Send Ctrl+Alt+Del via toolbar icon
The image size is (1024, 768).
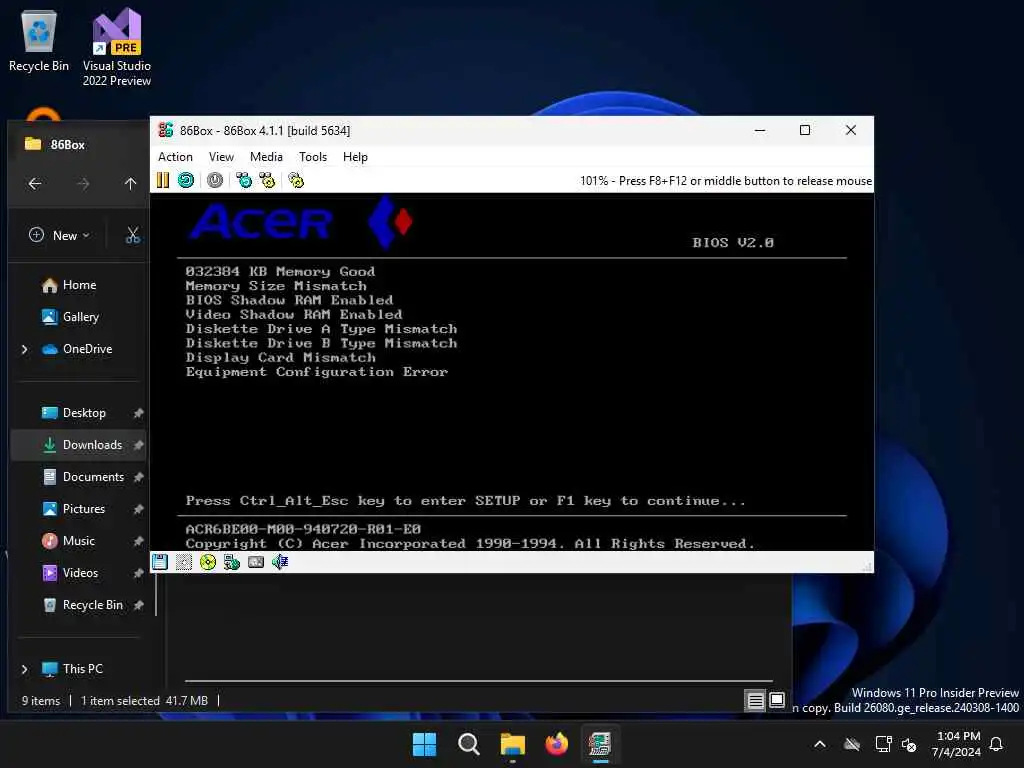click(244, 180)
